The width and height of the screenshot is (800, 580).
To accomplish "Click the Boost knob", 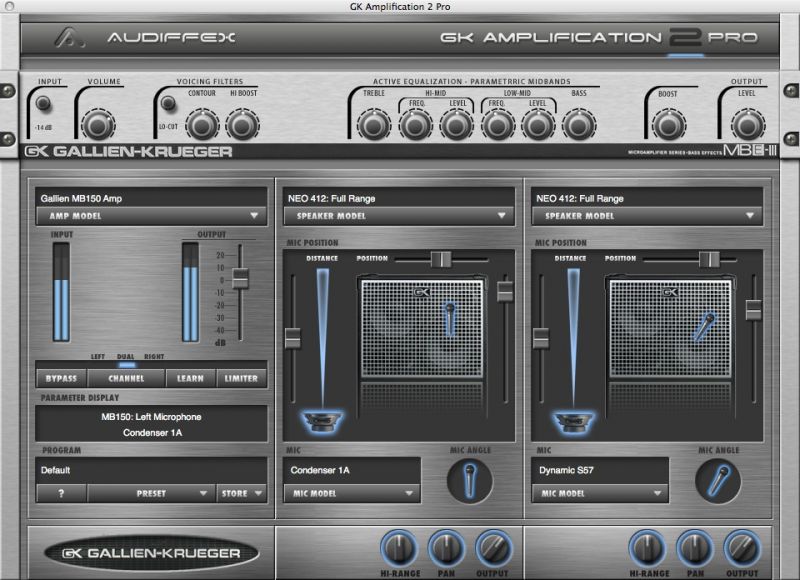I will pos(669,125).
